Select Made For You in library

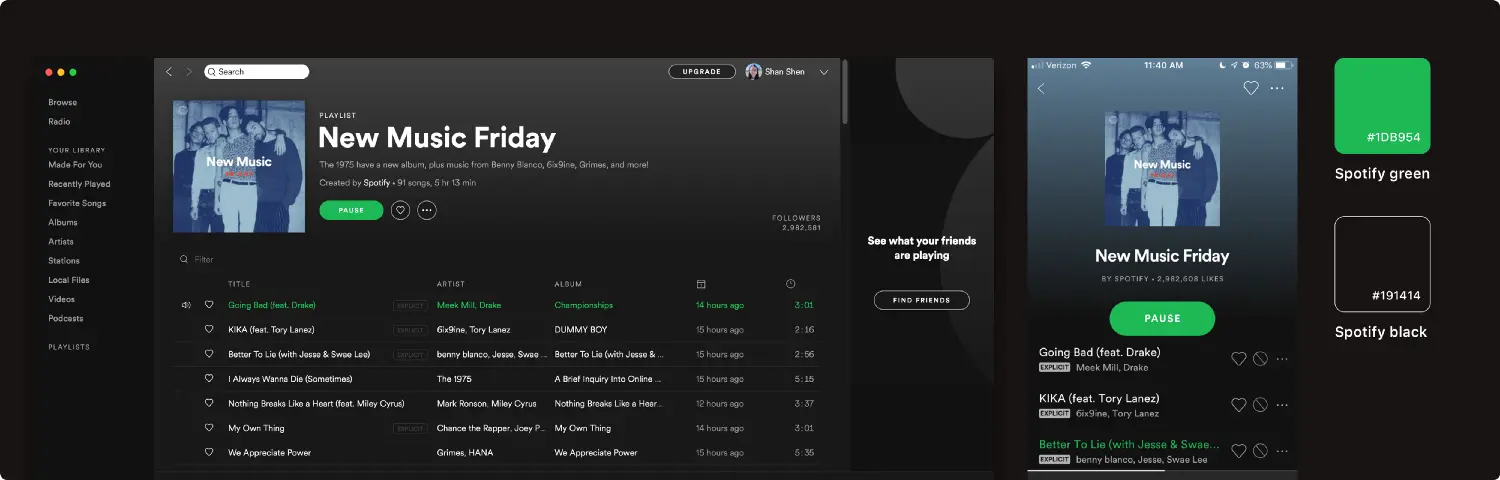75,164
